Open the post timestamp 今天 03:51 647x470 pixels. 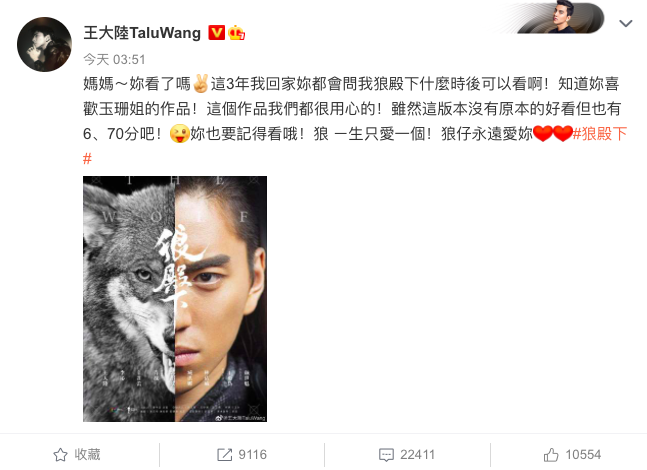point(114,59)
